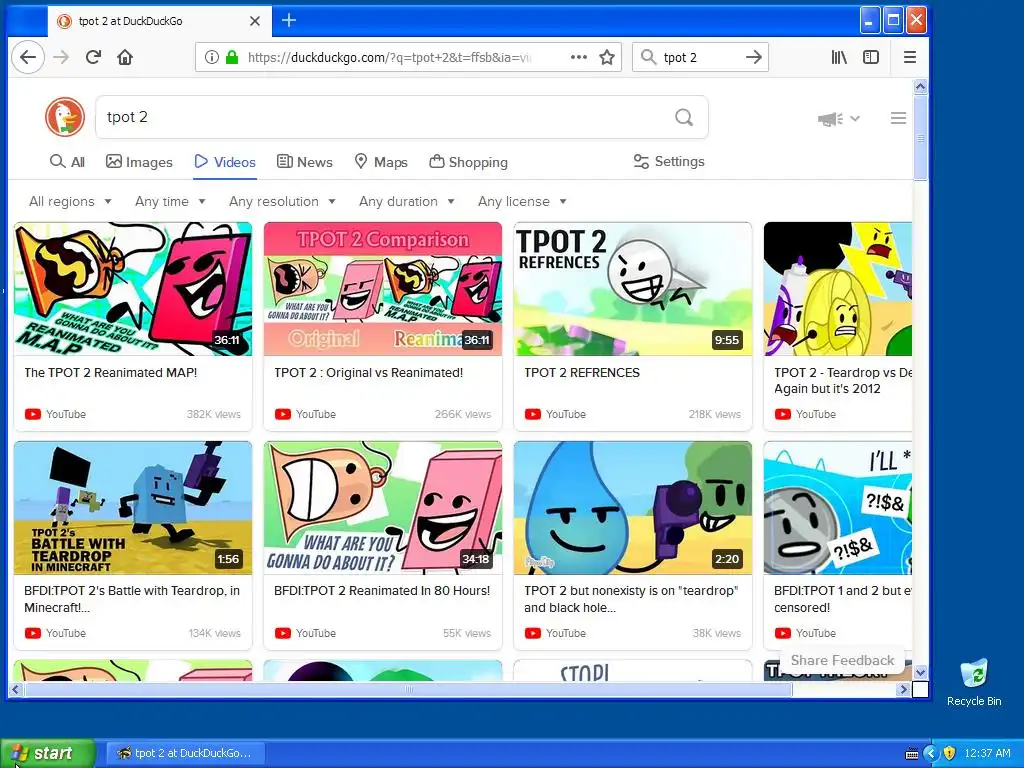Switch to the Images tab
Viewport: 1024px width, 768px height.
coord(139,162)
